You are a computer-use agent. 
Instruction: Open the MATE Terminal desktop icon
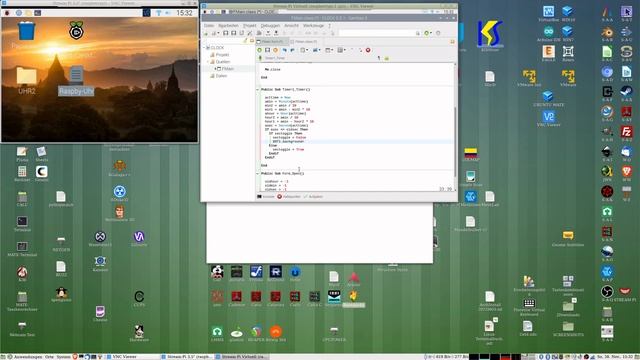tap(22, 249)
